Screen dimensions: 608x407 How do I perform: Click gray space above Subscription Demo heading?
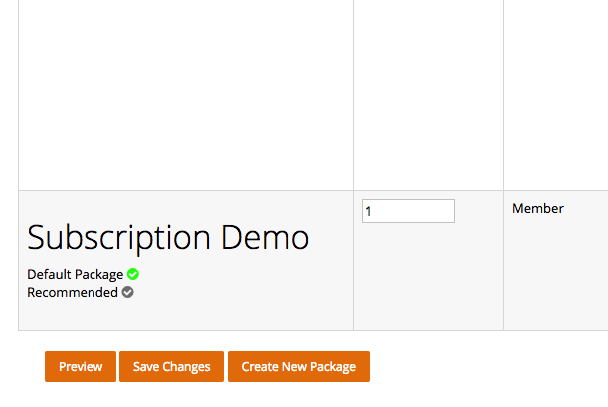[x=186, y=206]
